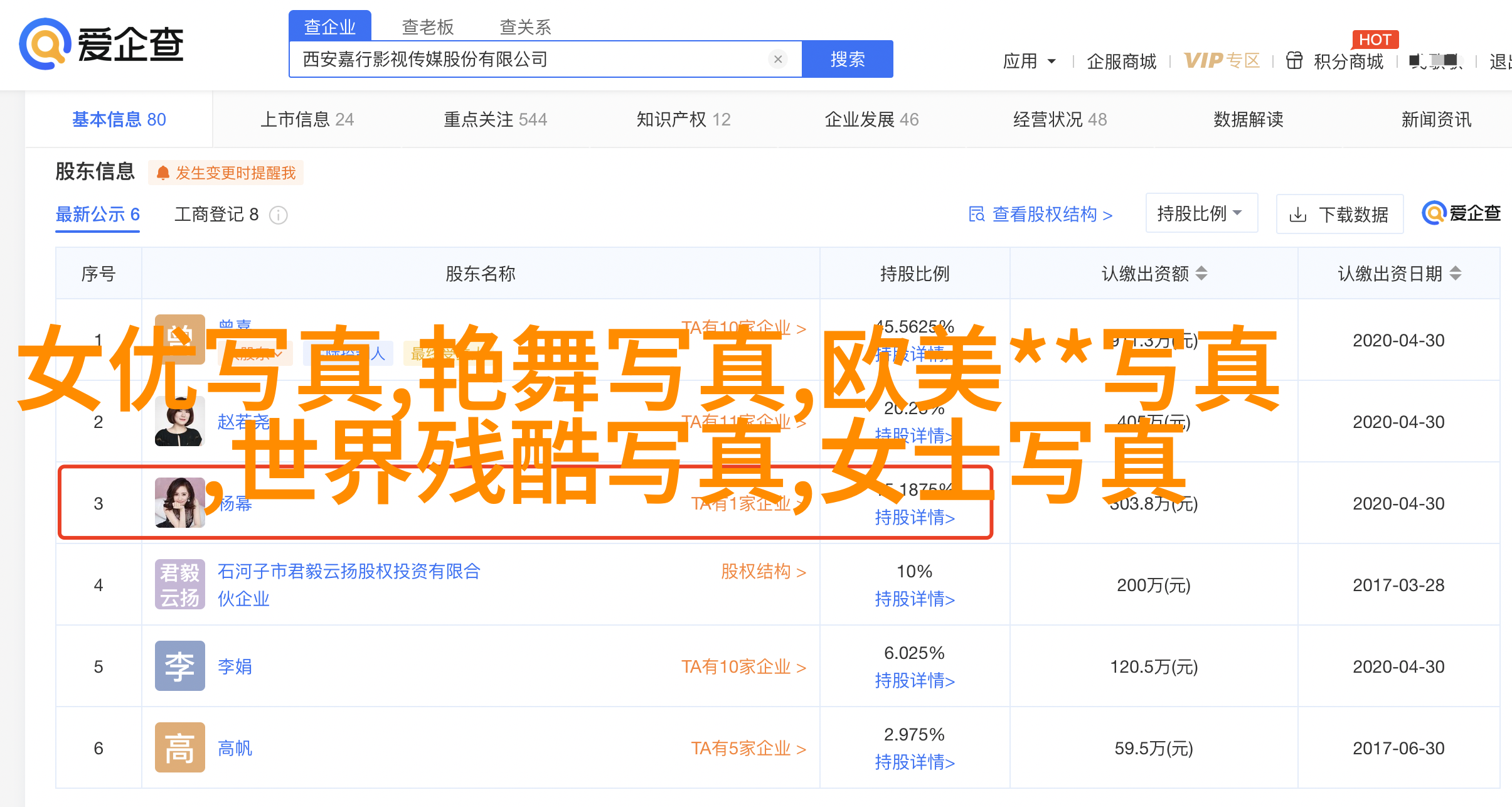Expand the 持股比例 dropdown
The height and width of the screenshot is (807, 1512).
tap(1201, 213)
